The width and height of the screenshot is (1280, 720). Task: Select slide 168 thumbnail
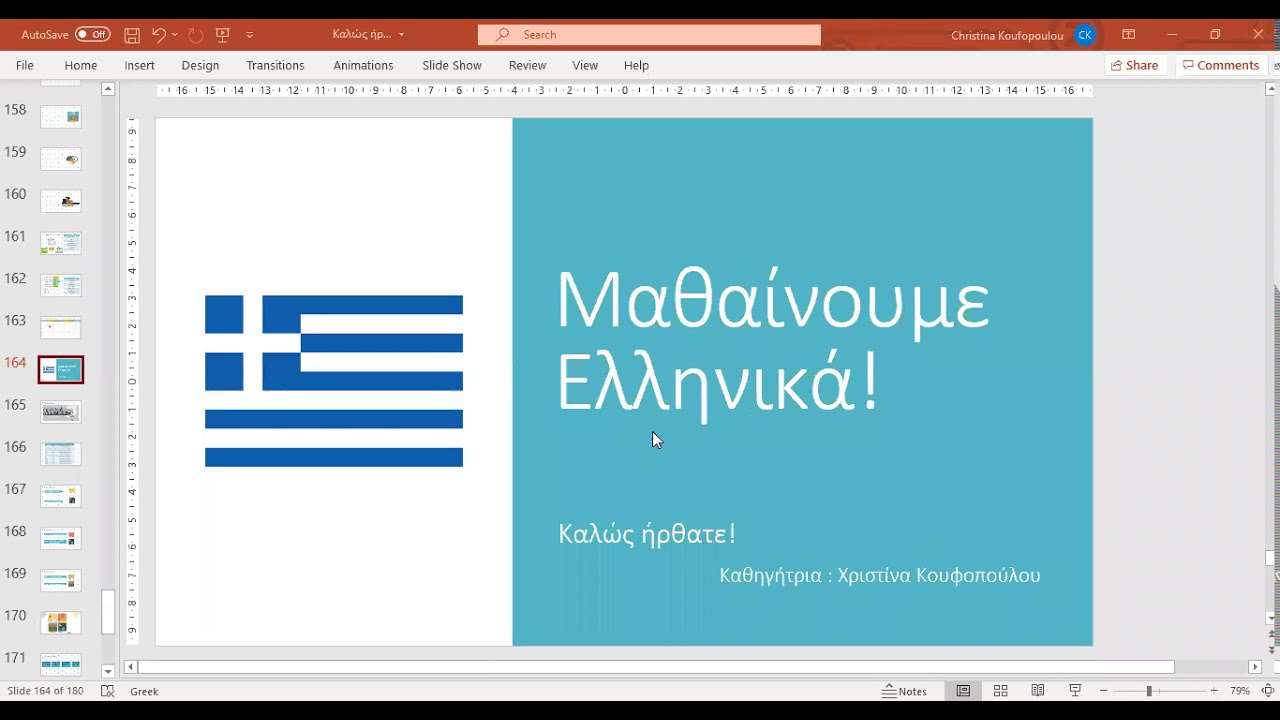61,538
